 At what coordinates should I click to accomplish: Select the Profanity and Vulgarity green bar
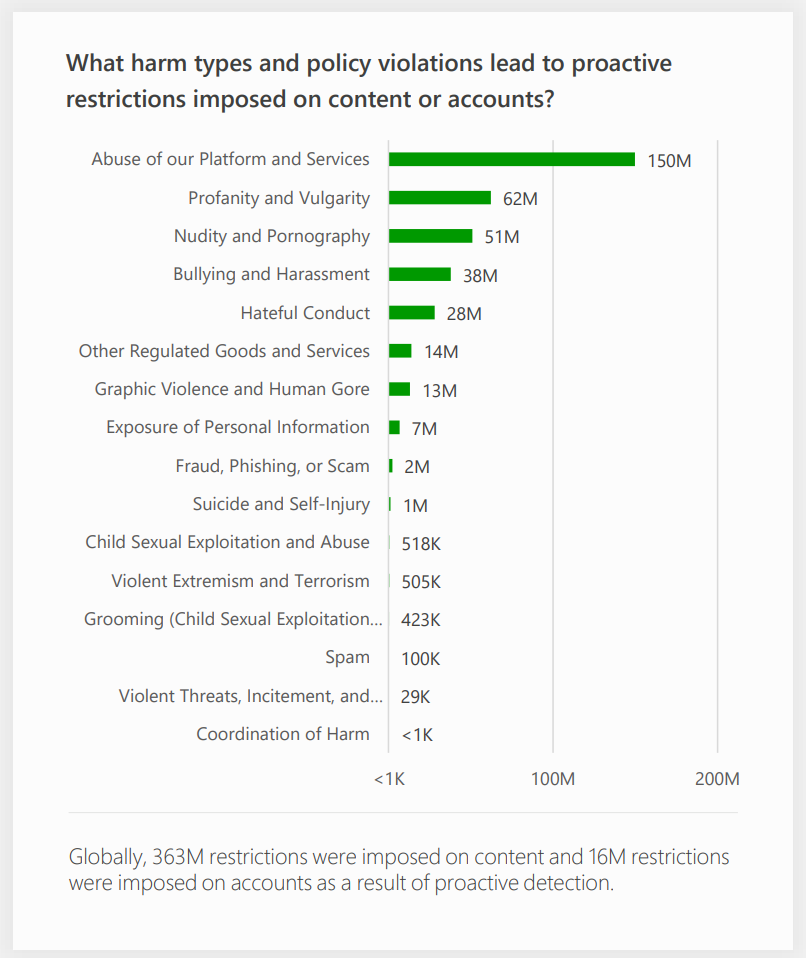[x=439, y=198]
